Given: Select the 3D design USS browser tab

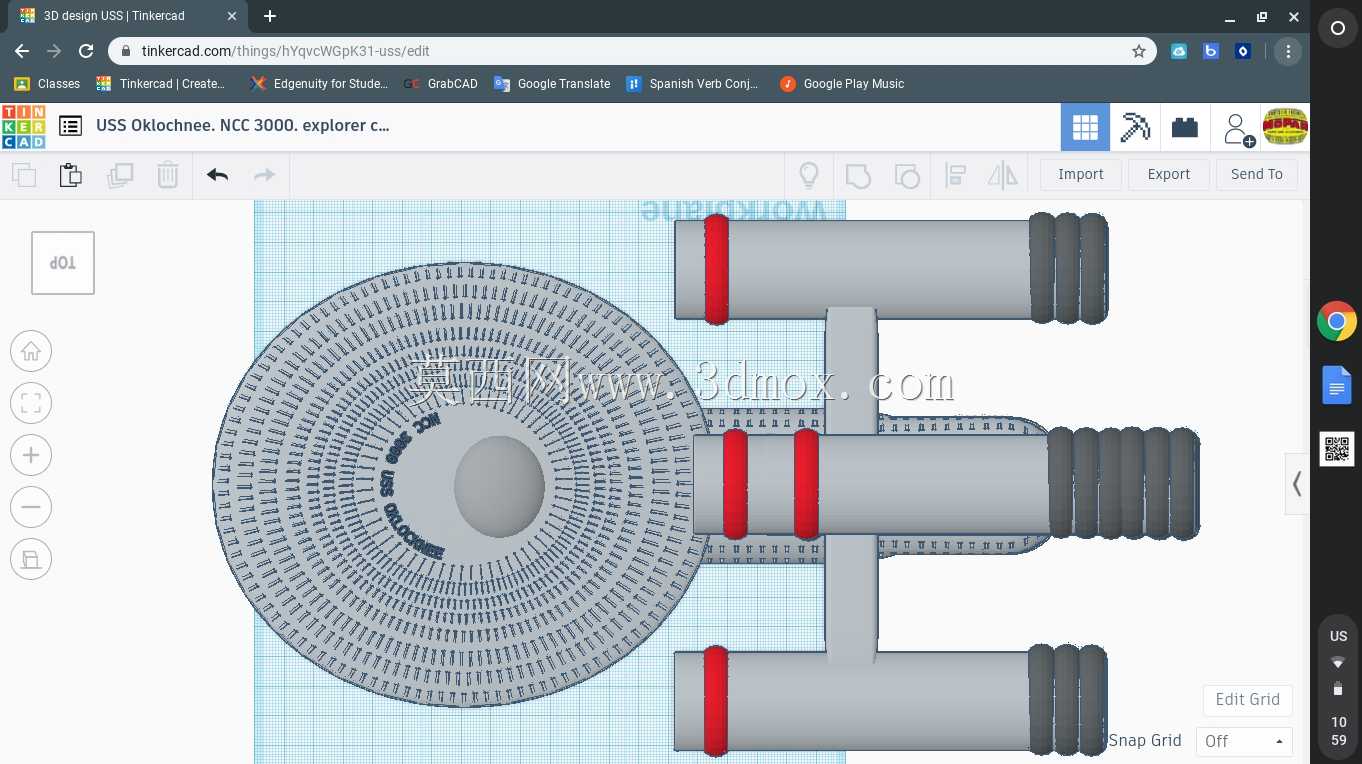Looking at the screenshot, I should (x=128, y=17).
